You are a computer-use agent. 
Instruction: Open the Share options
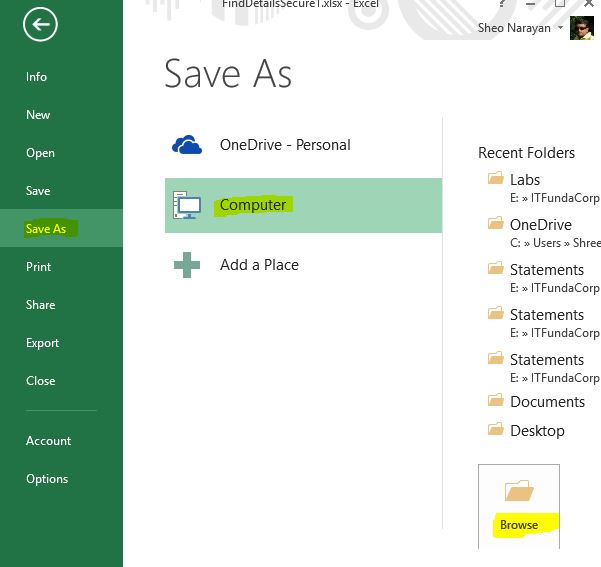(40, 304)
